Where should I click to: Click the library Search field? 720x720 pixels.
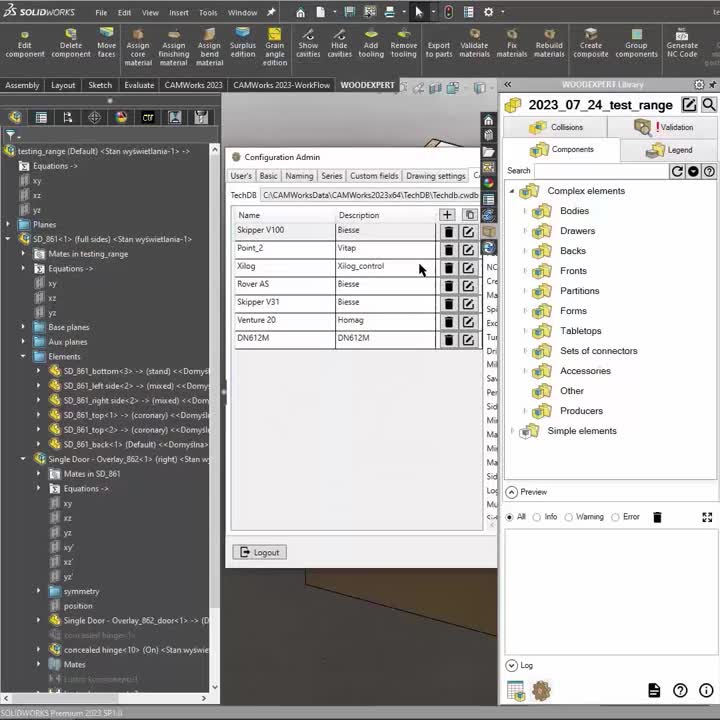click(x=602, y=171)
